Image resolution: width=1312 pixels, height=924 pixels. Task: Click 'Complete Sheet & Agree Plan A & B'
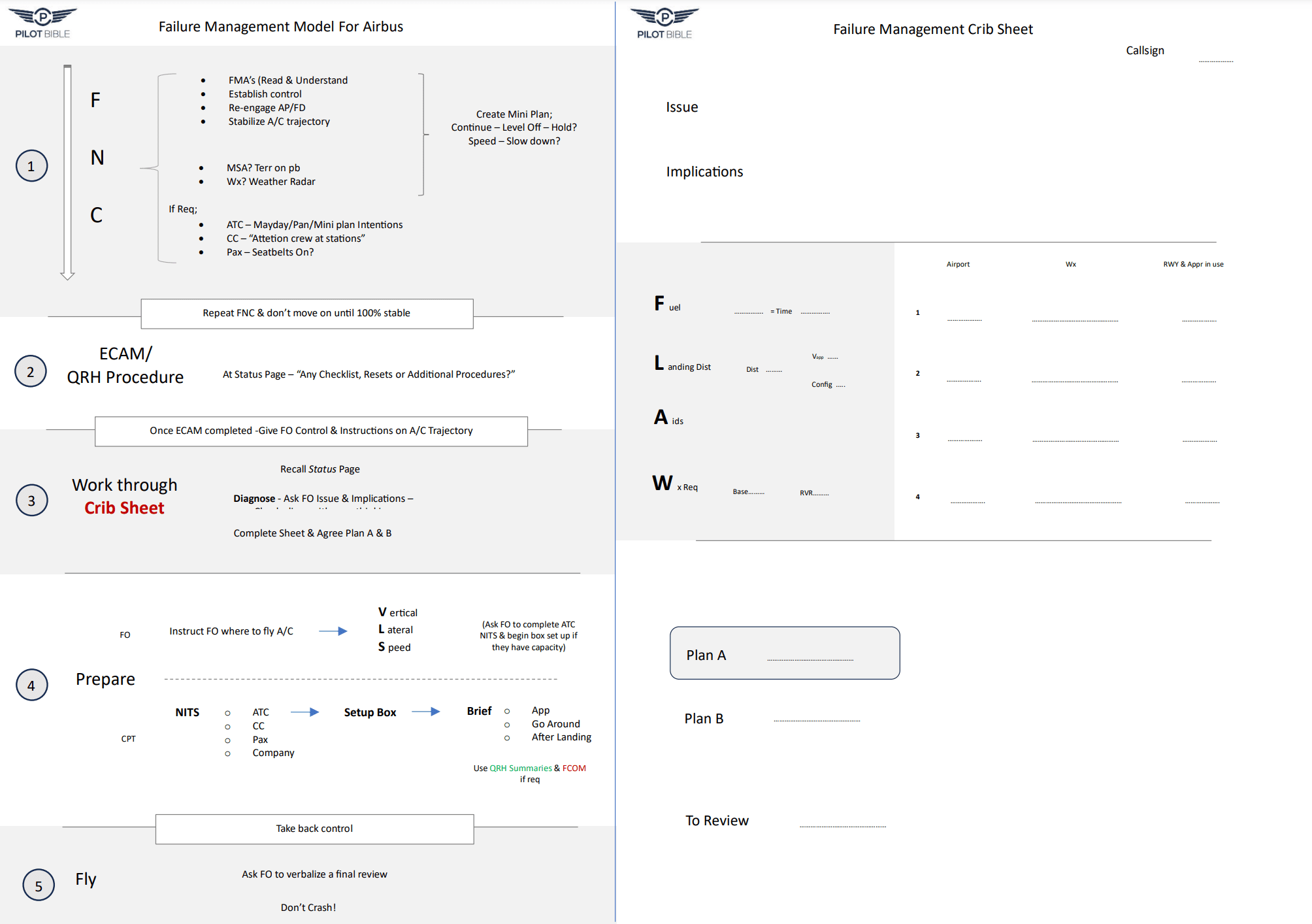(312, 533)
